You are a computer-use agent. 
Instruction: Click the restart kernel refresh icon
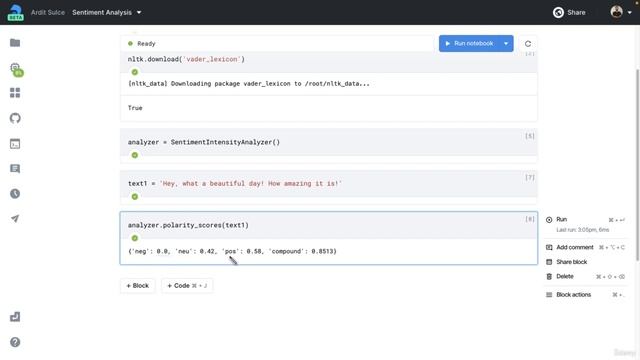(x=528, y=44)
